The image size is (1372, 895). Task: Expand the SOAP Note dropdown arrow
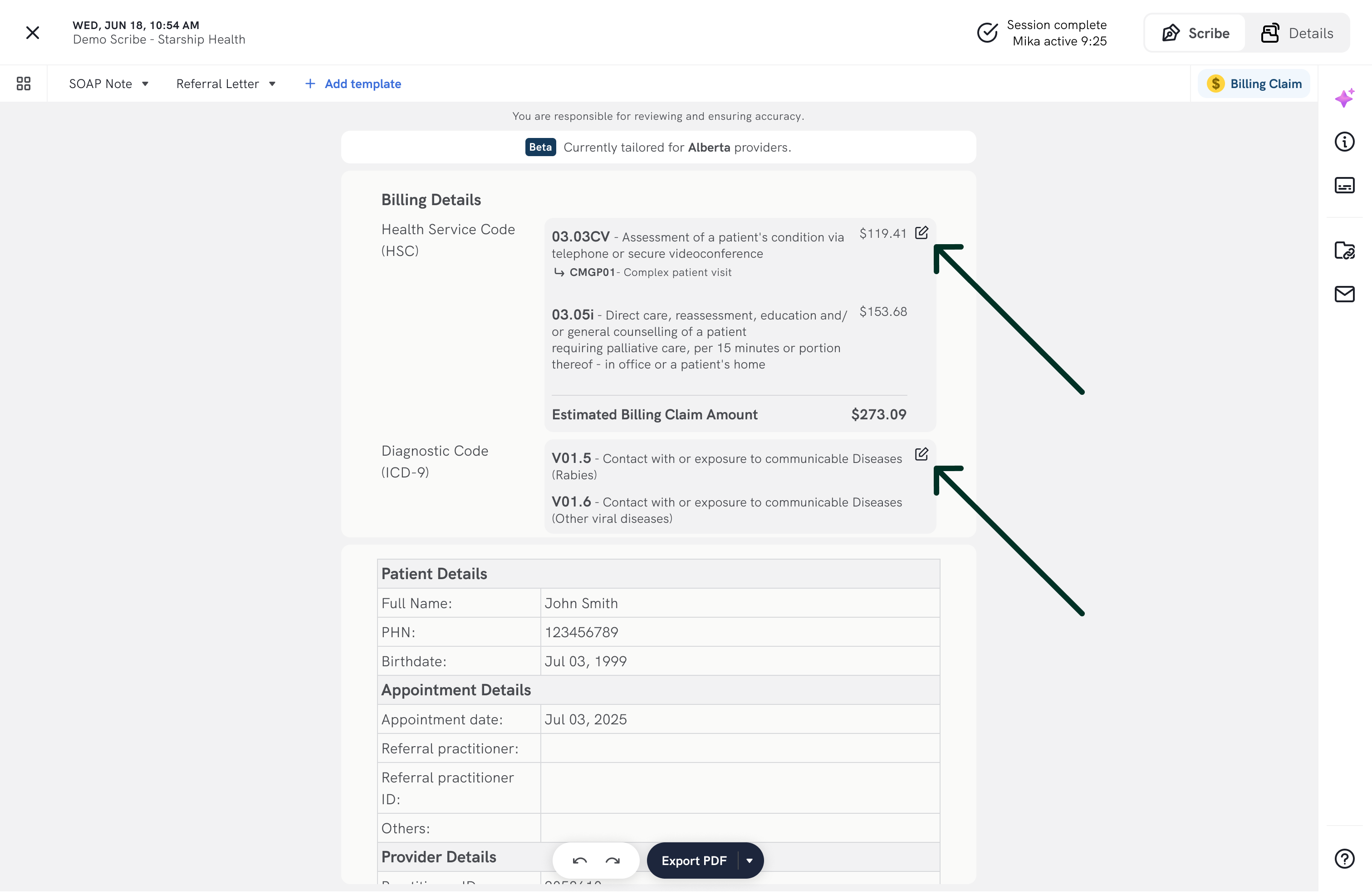[145, 84]
